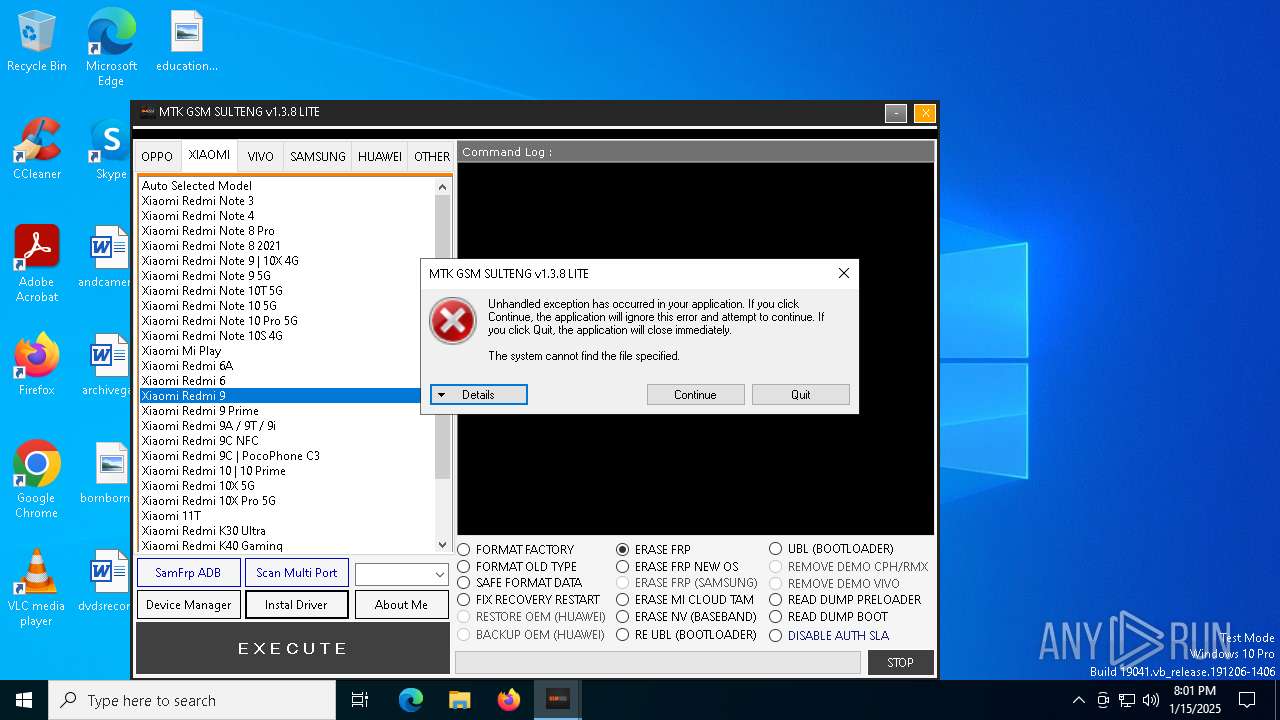
Task: Click the taskbar search box
Action: tap(192, 700)
